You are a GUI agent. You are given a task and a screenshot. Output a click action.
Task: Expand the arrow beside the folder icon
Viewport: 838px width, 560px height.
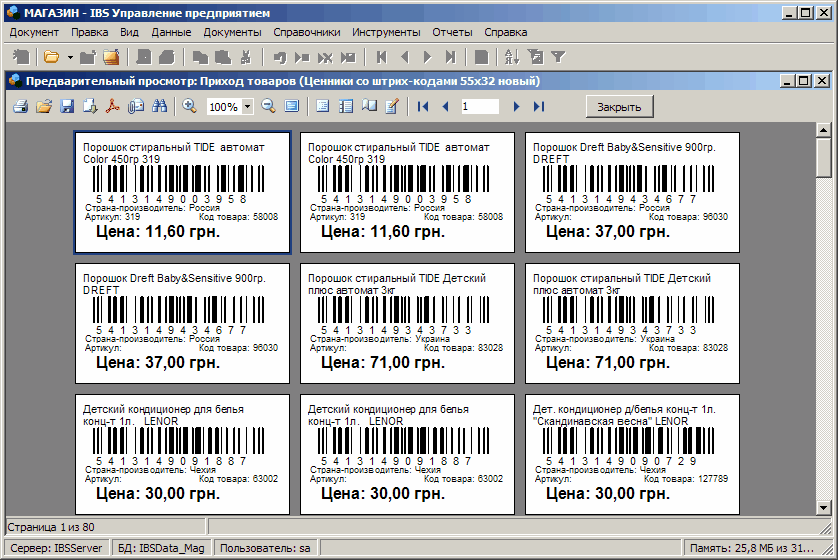point(69,57)
